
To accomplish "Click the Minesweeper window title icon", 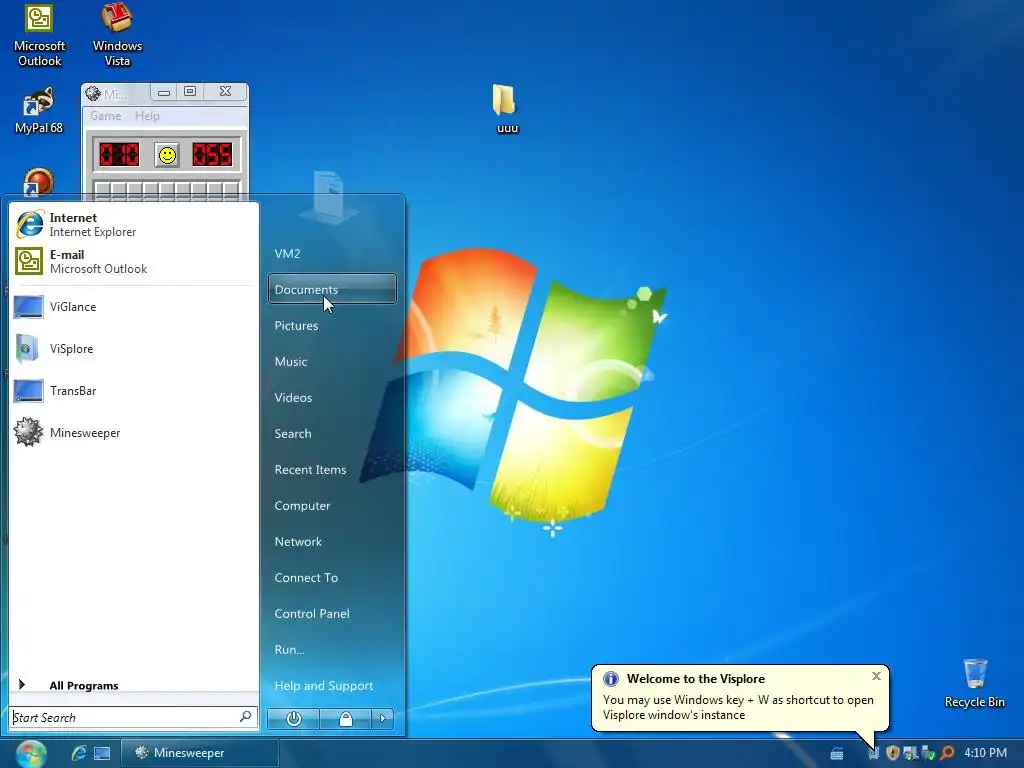I will 93,94.
